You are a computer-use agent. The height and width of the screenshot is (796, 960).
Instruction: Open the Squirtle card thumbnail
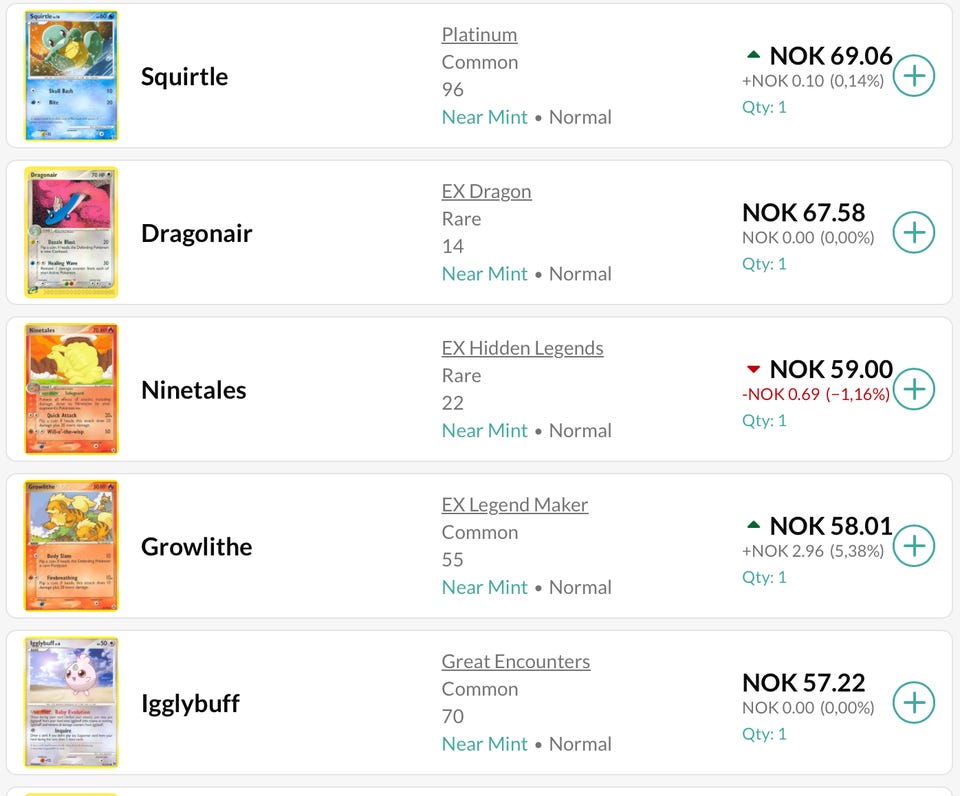click(71, 75)
